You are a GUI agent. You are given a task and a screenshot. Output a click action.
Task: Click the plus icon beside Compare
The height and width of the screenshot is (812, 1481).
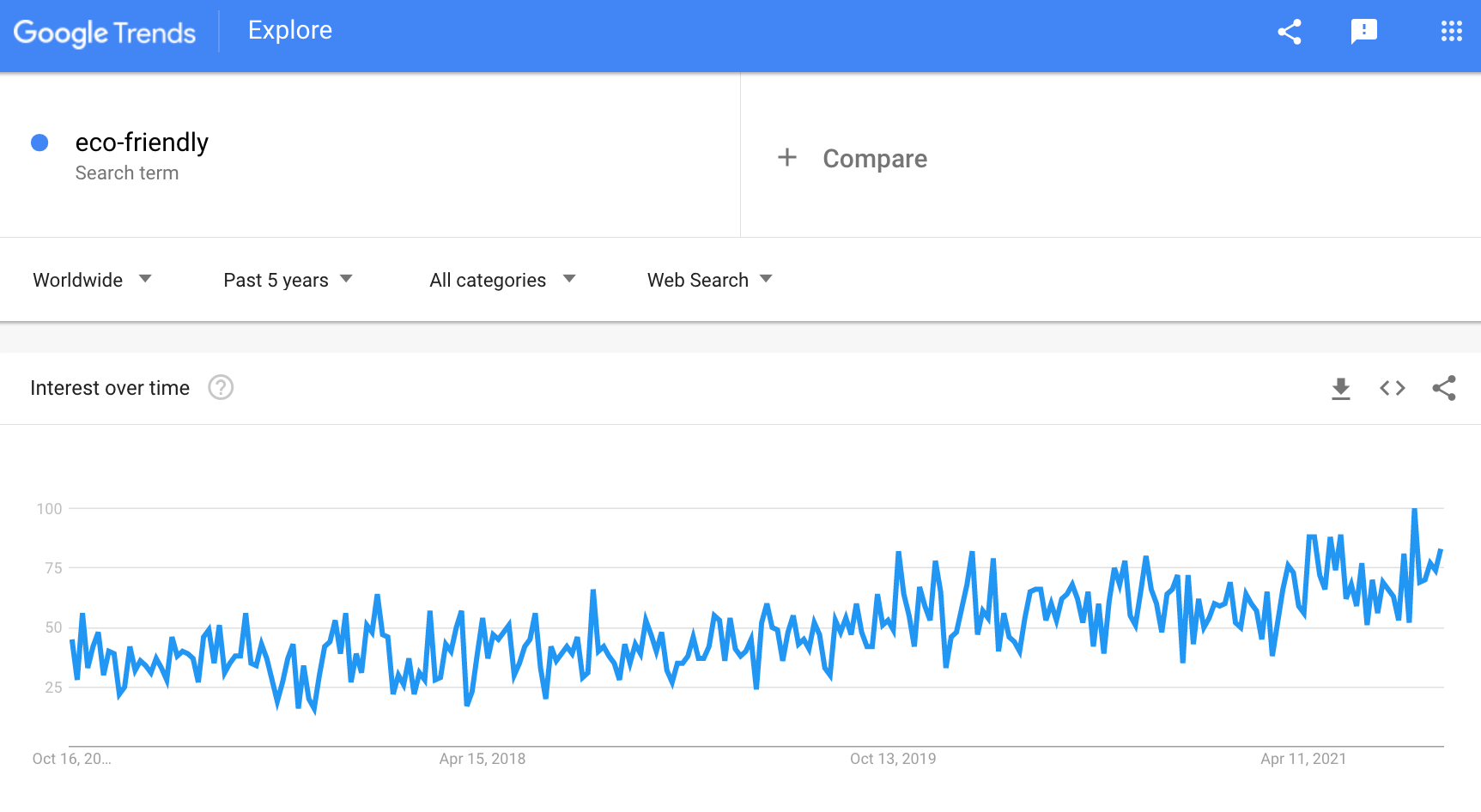[786, 158]
